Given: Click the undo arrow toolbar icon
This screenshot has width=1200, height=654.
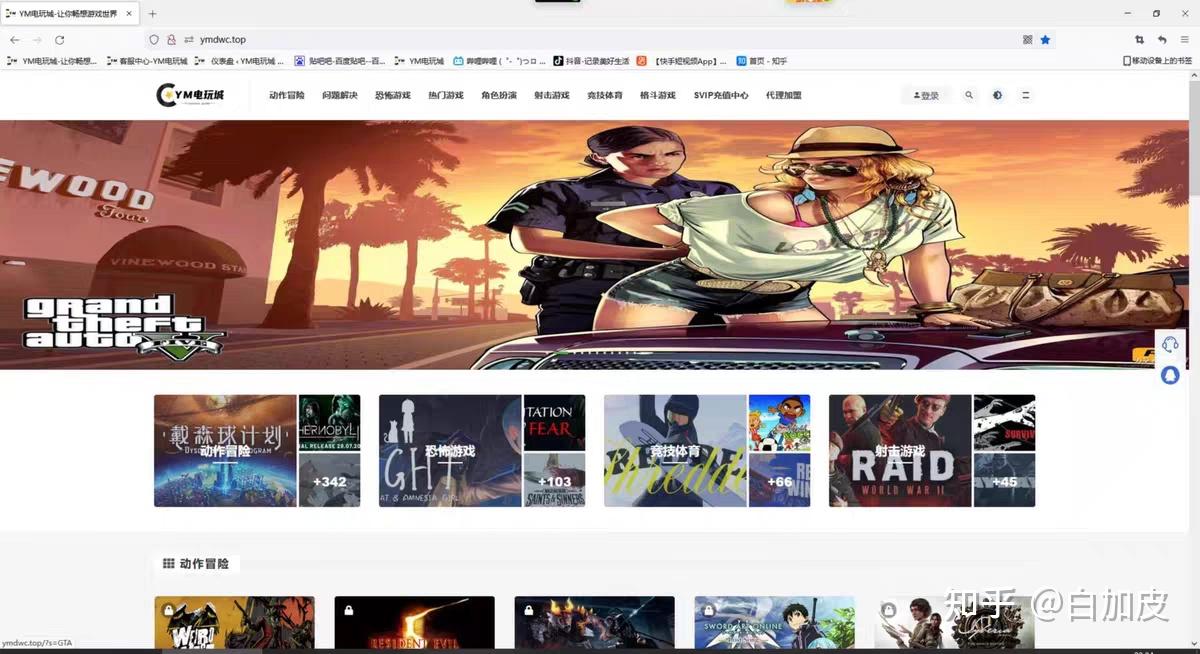Looking at the screenshot, I should click(1162, 39).
